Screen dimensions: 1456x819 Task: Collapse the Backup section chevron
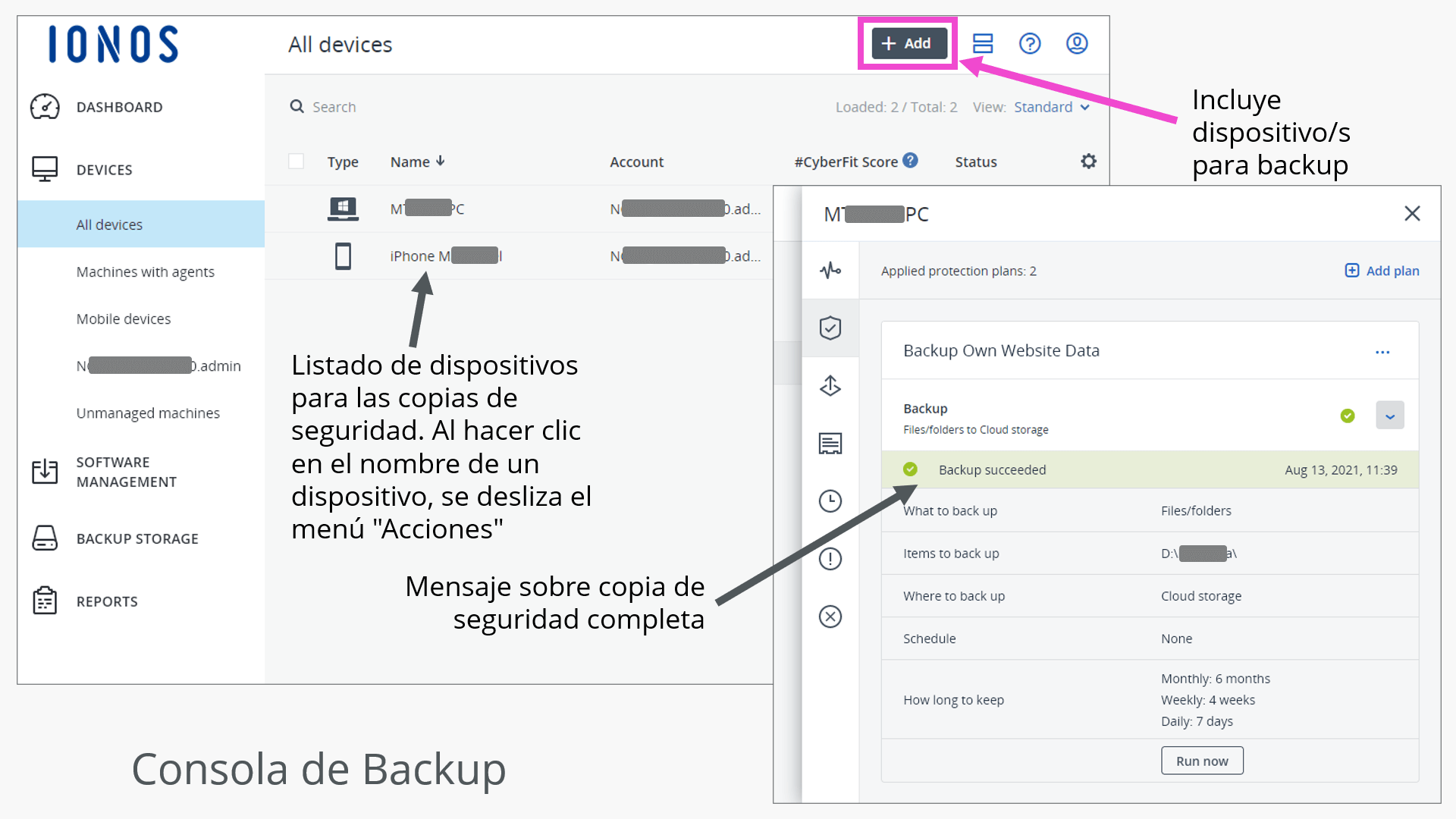click(x=1389, y=416)
